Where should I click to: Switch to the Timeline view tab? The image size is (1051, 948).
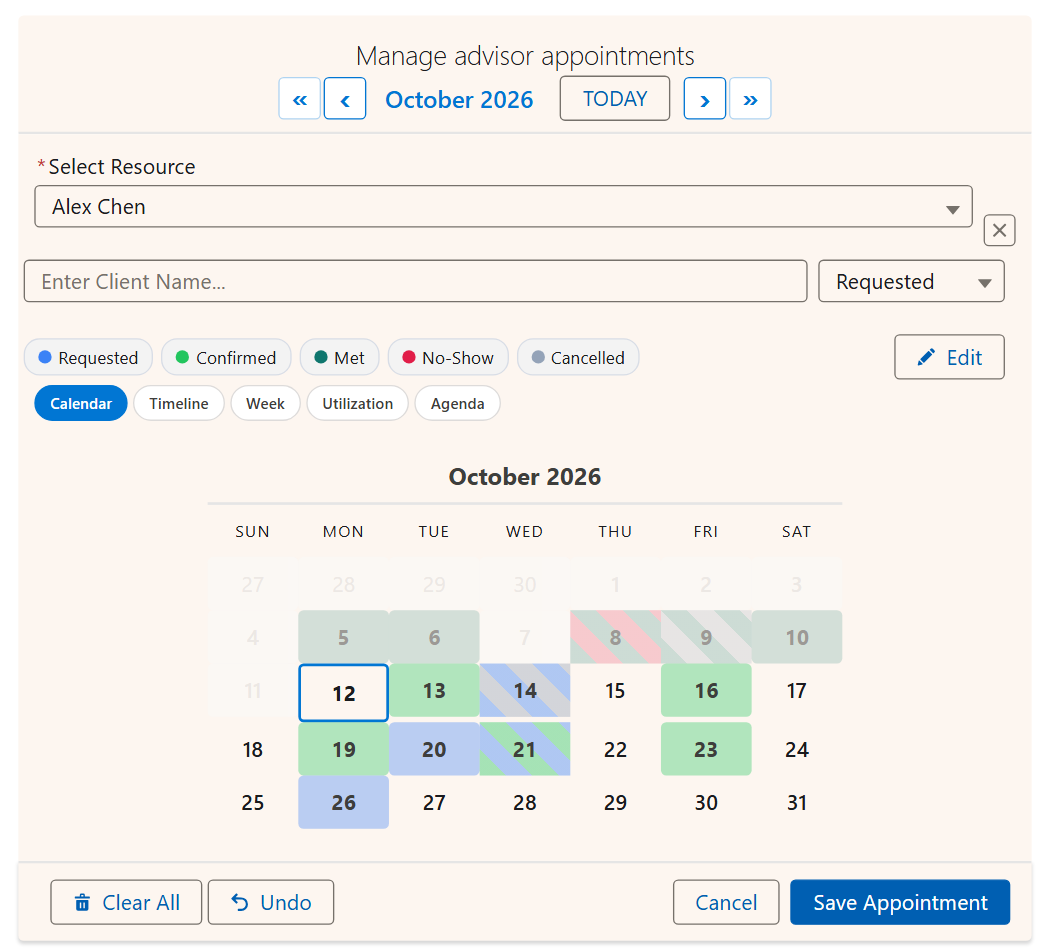pyautogui.click(x=179, y=403)
